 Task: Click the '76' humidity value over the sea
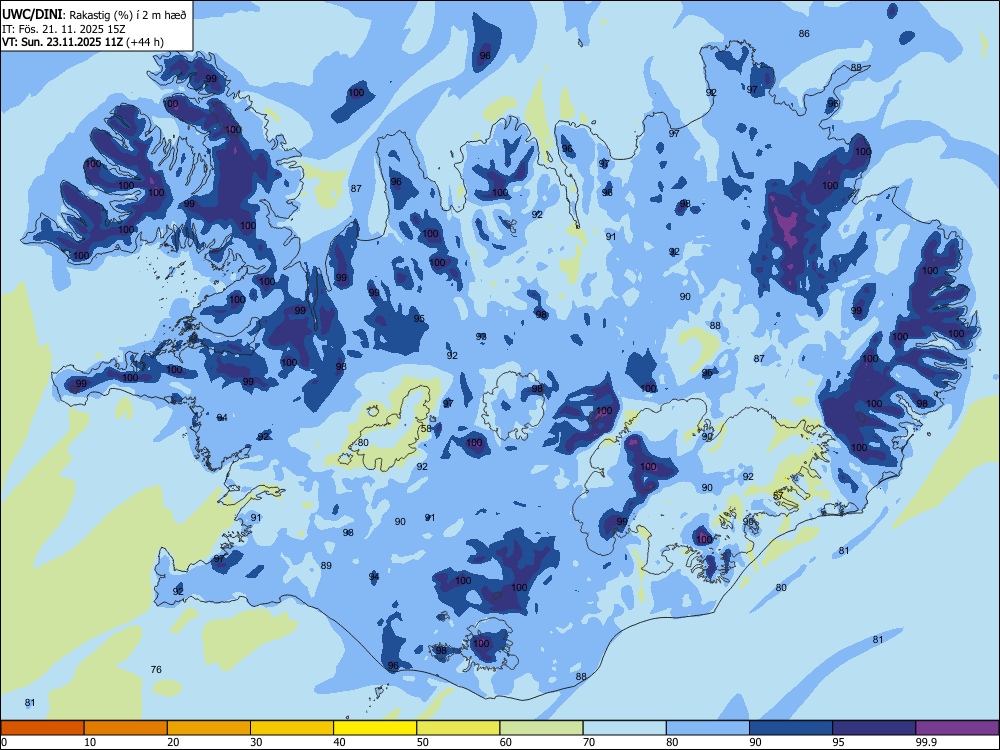[156, 670]
